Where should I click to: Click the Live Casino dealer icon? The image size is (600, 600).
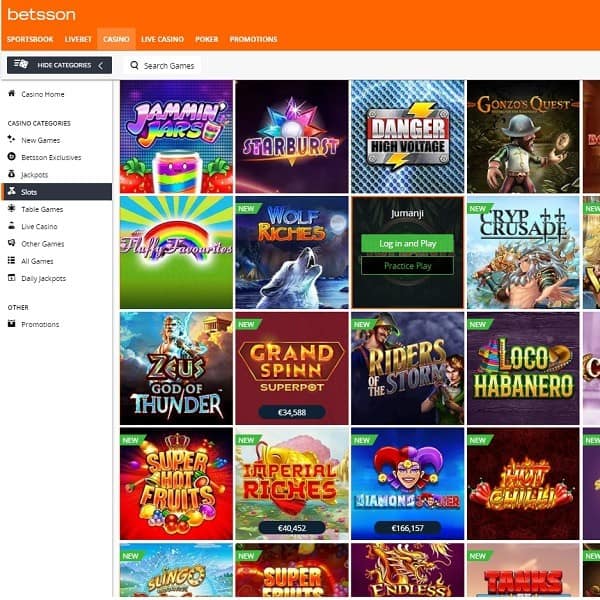tap(11, 226)
